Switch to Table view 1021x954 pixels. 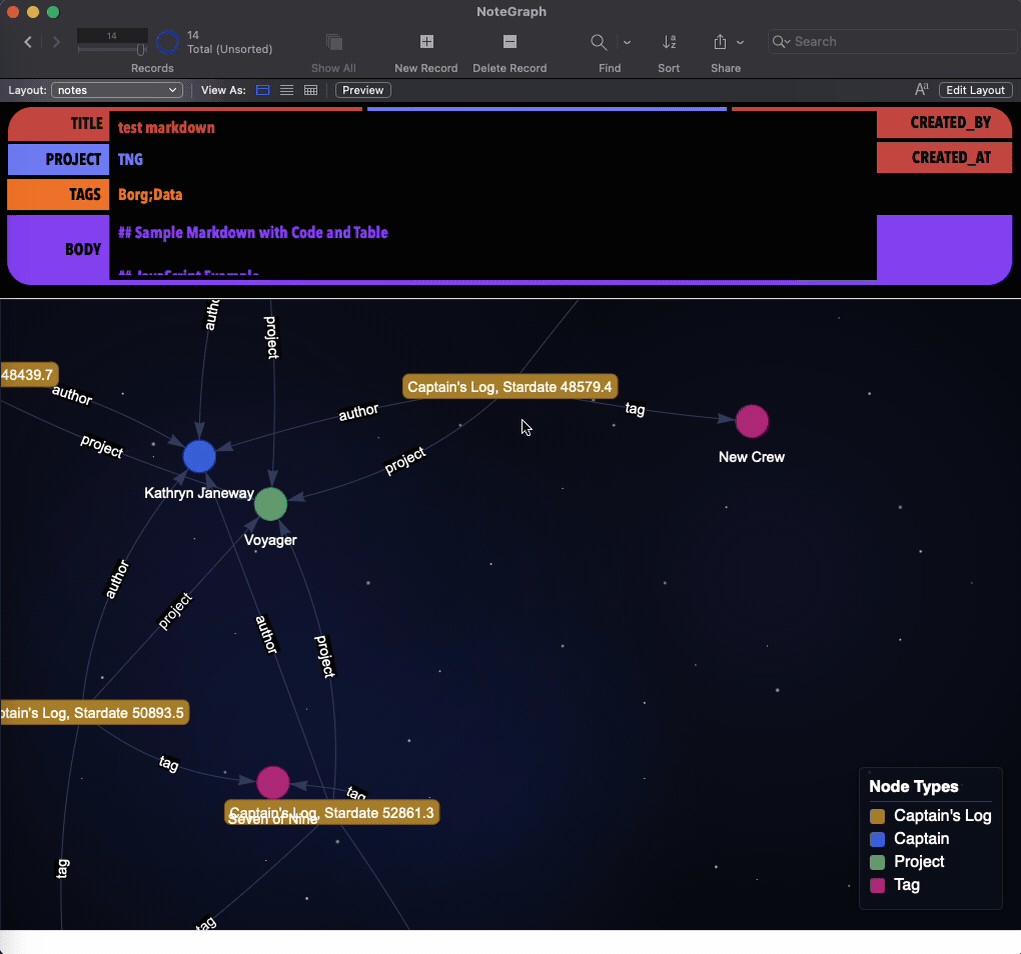[x=311, y=90]
